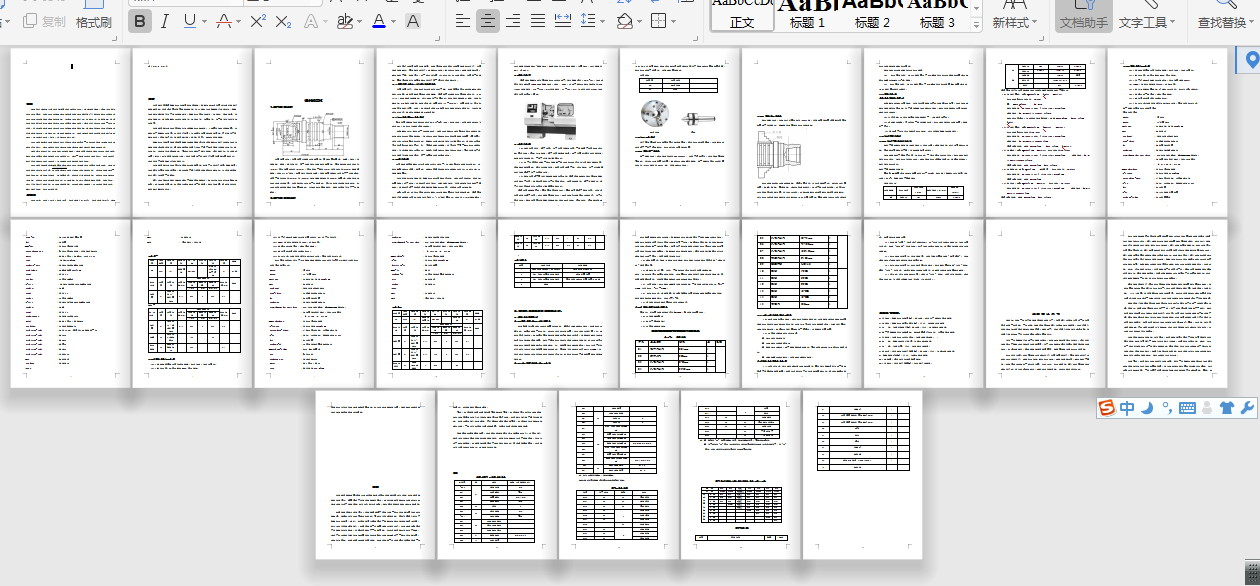The image size is (1260, 586).
Task: Select 正文 body style
Action: coord(742,14)
